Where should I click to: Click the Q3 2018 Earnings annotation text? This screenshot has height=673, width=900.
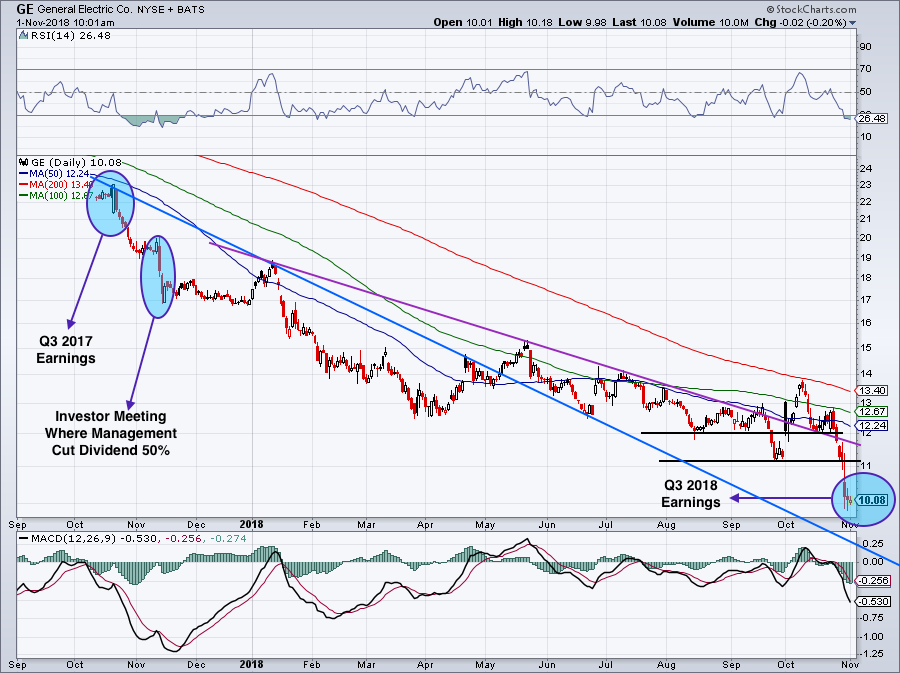point(690,493)
